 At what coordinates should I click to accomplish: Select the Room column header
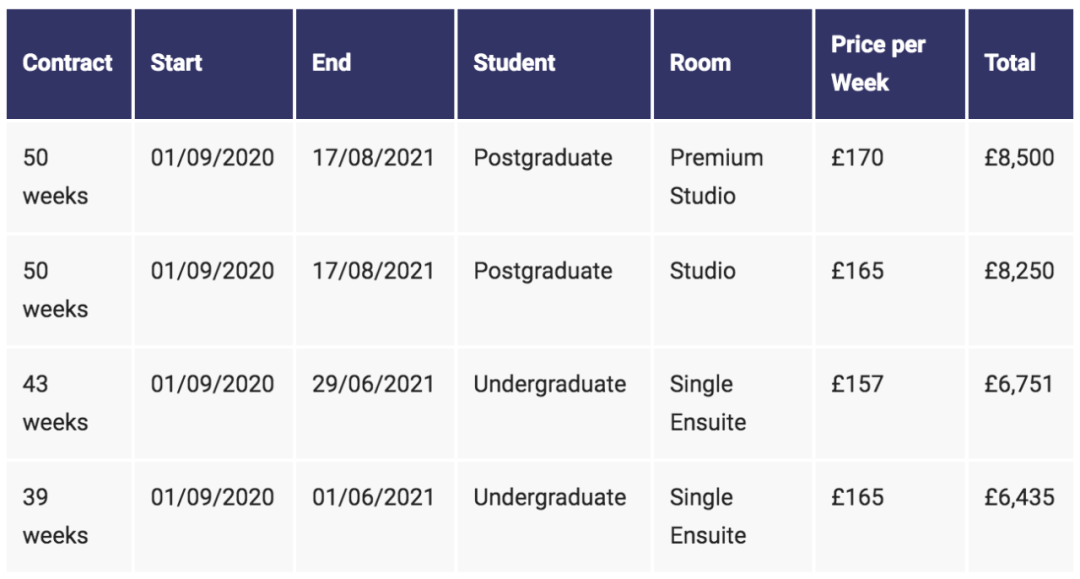tap(733, 64)
